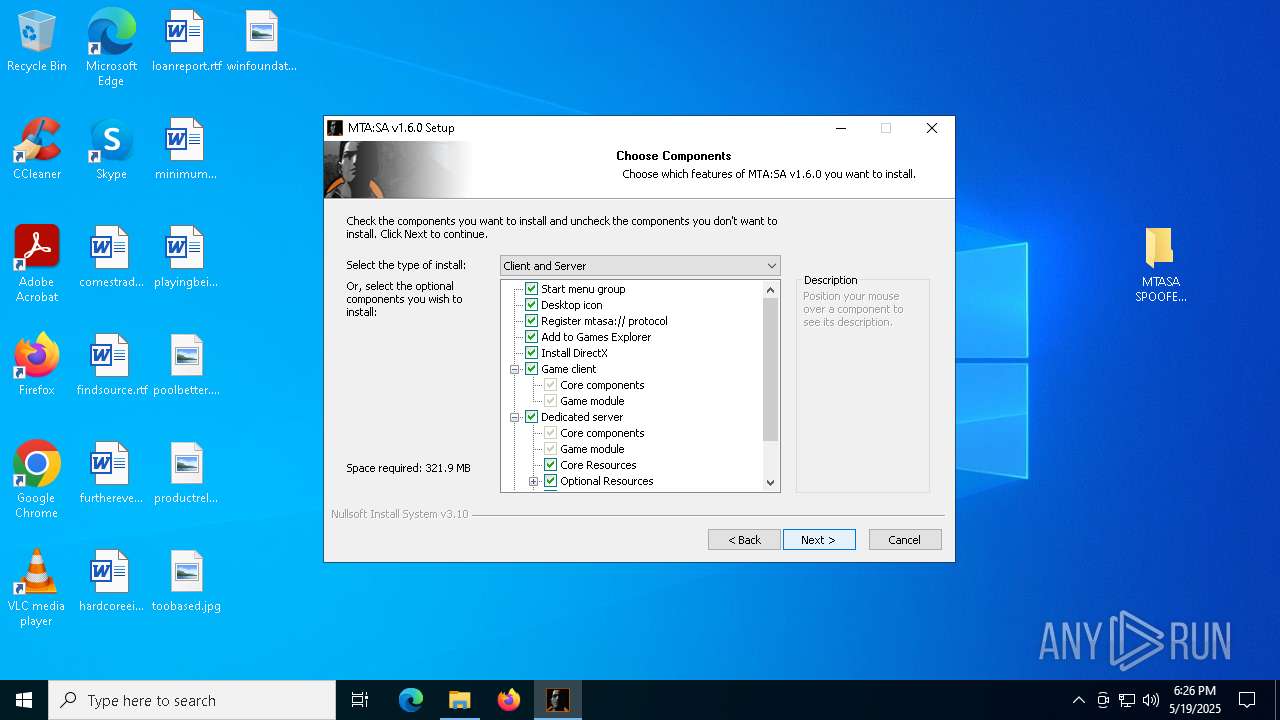Open the install type dropdown
Screen dimensions: 1280x720
click(x=640, y=266)
